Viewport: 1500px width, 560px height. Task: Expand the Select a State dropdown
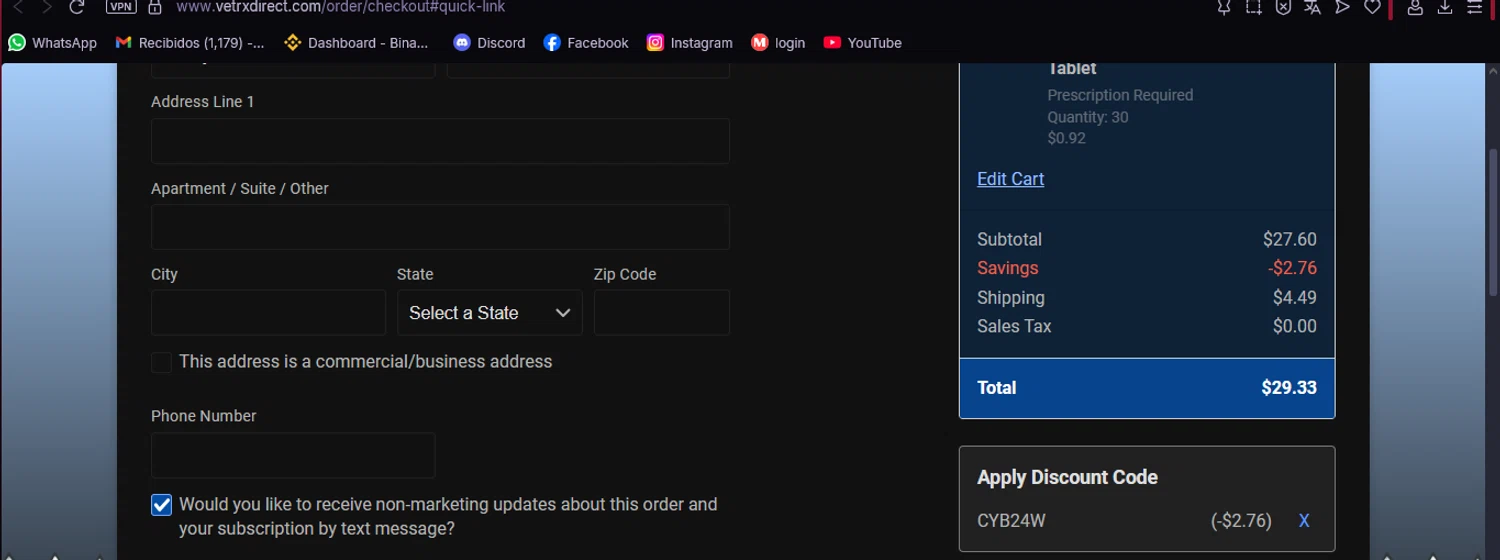pyautogui.click(x=490, y=313)
